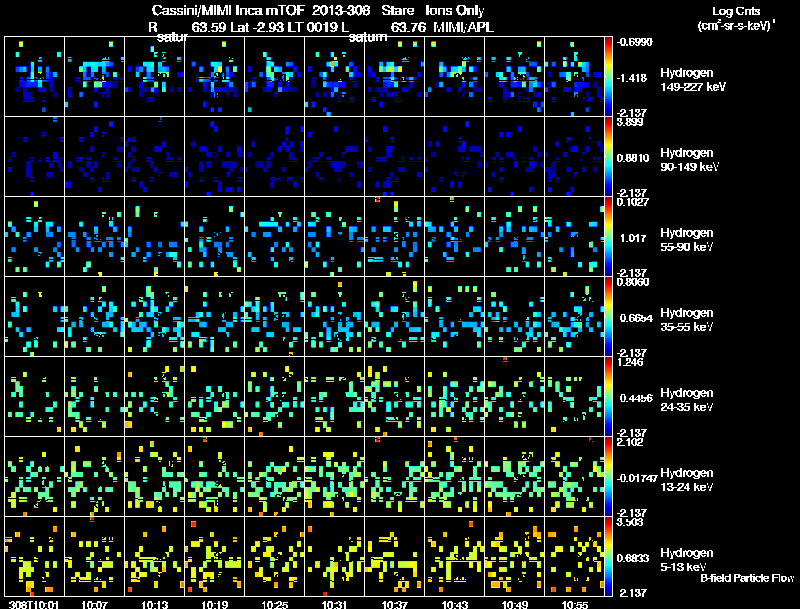Click the '3.503' color bar value
The width and height of the screenshot is (800, 609).
pyautogui.click(x=630, y=522)
